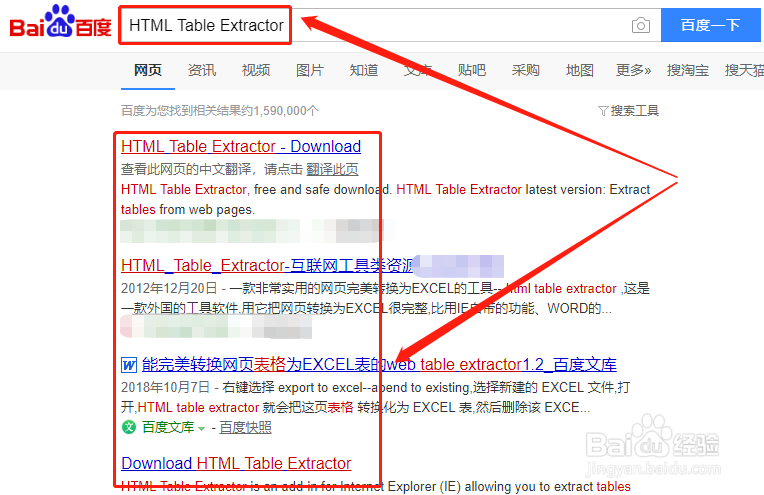
Task: Click the 百度一下 search button
Action: coord(710,25)
